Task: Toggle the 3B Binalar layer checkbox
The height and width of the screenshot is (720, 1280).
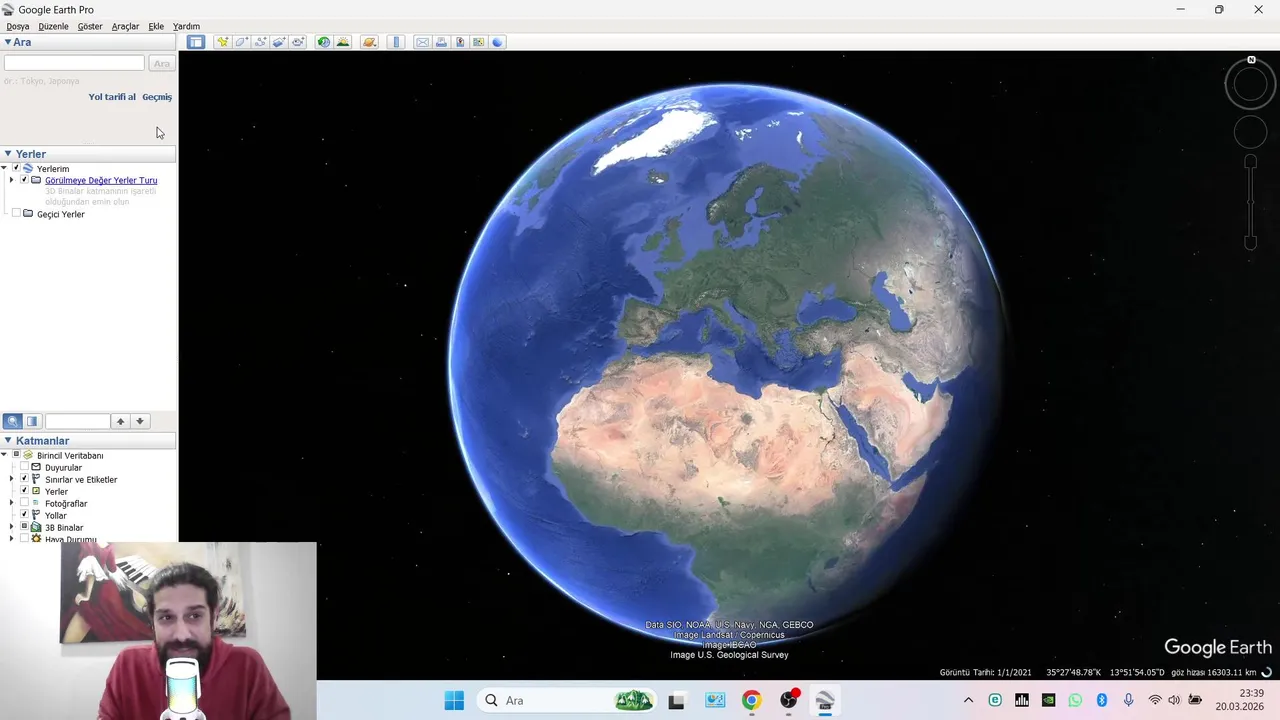Action: pyautogui.click(x=24, y=527)
